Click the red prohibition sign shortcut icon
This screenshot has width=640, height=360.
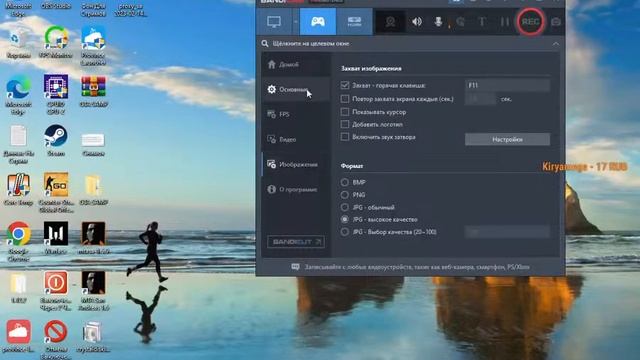(x=56, y=339)
